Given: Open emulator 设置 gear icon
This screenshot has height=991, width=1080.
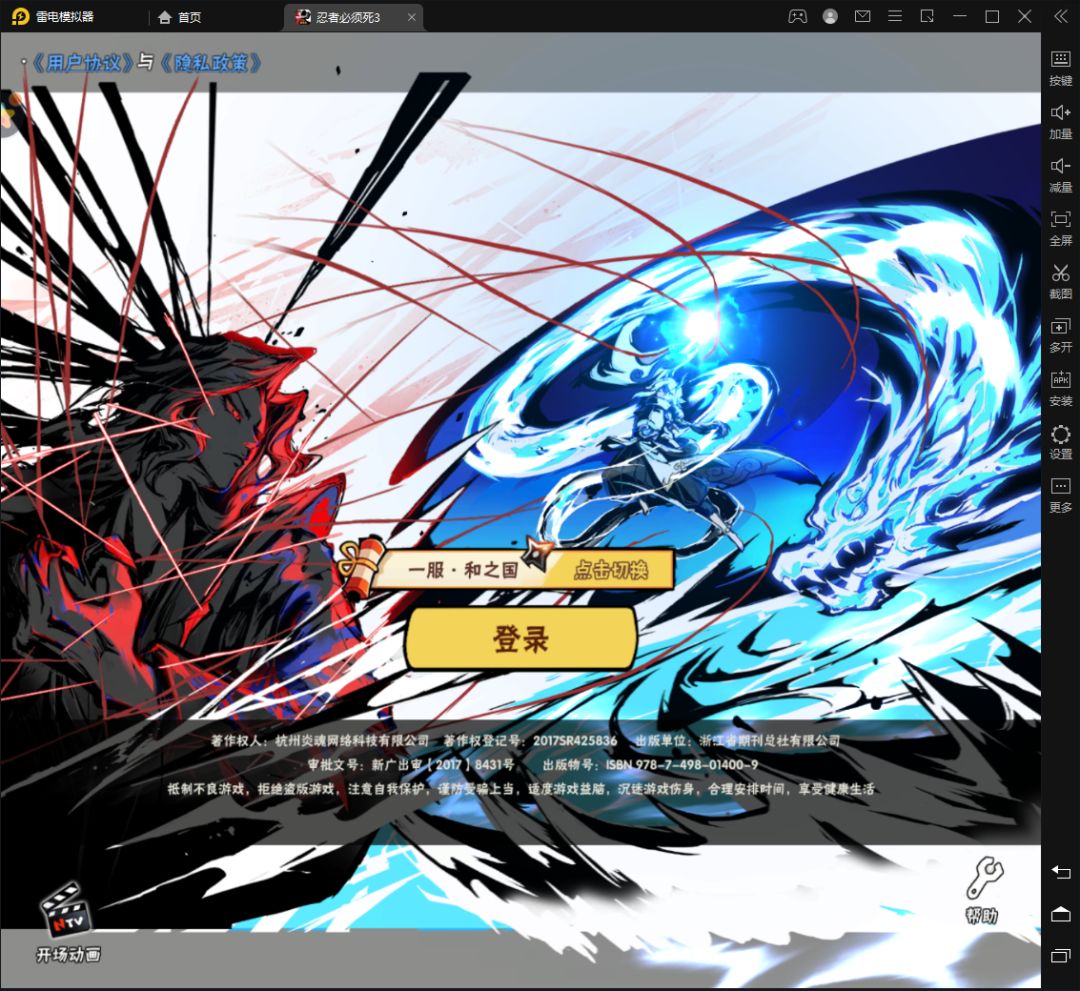Looking at the screenshot, I should click(x=1060, y=441).
